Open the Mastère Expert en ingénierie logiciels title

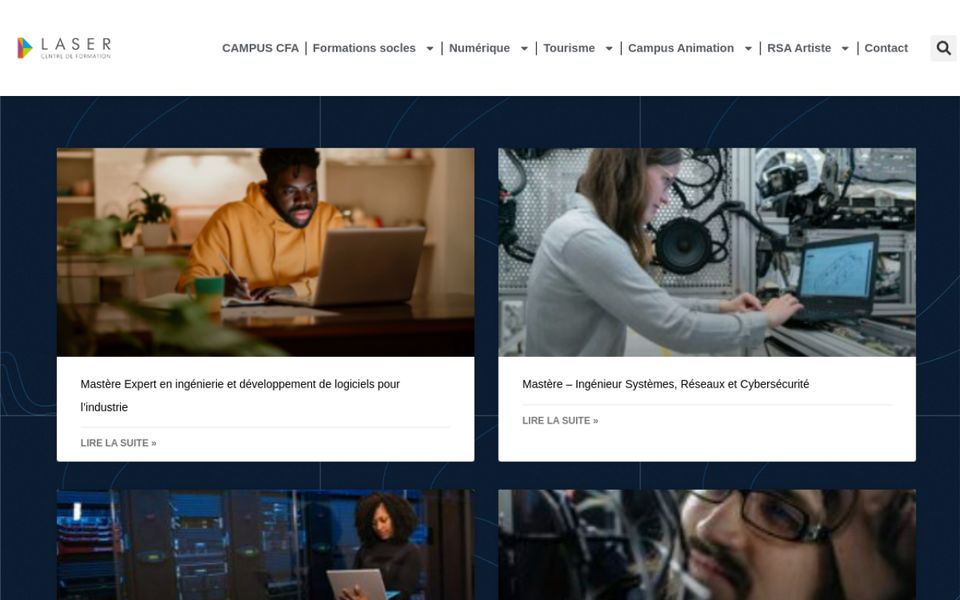(x=240, y=396)
